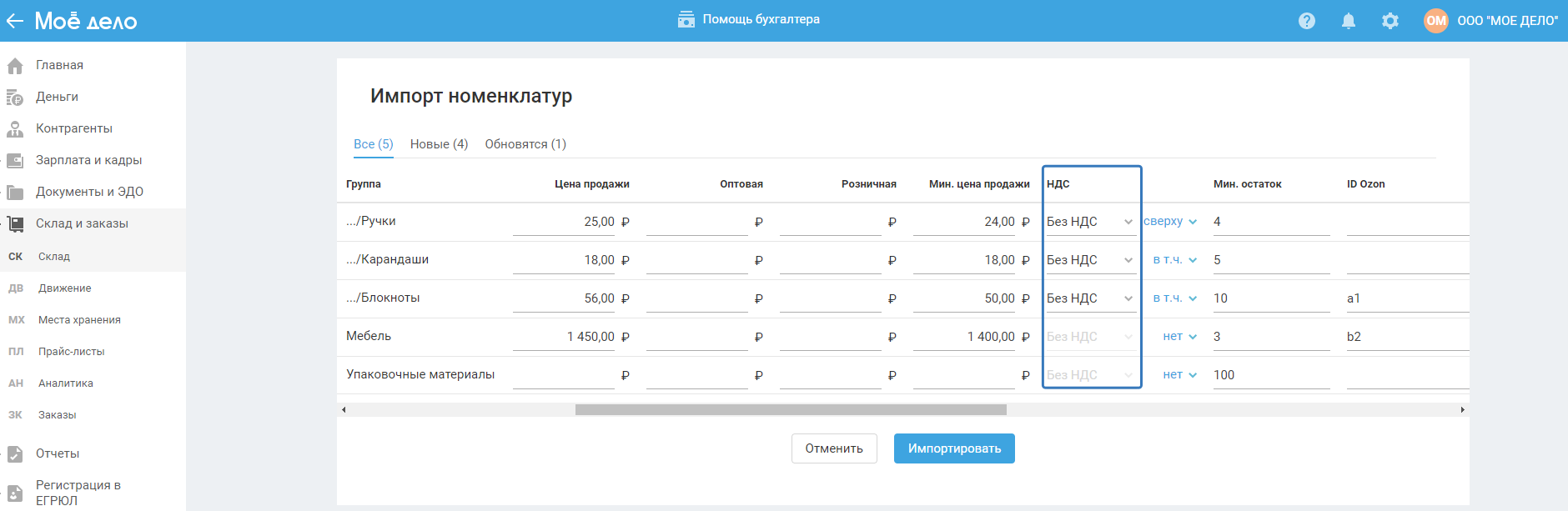Click the back arrow in the header
The image size is (1568, 511).
[x=14, y=21]
